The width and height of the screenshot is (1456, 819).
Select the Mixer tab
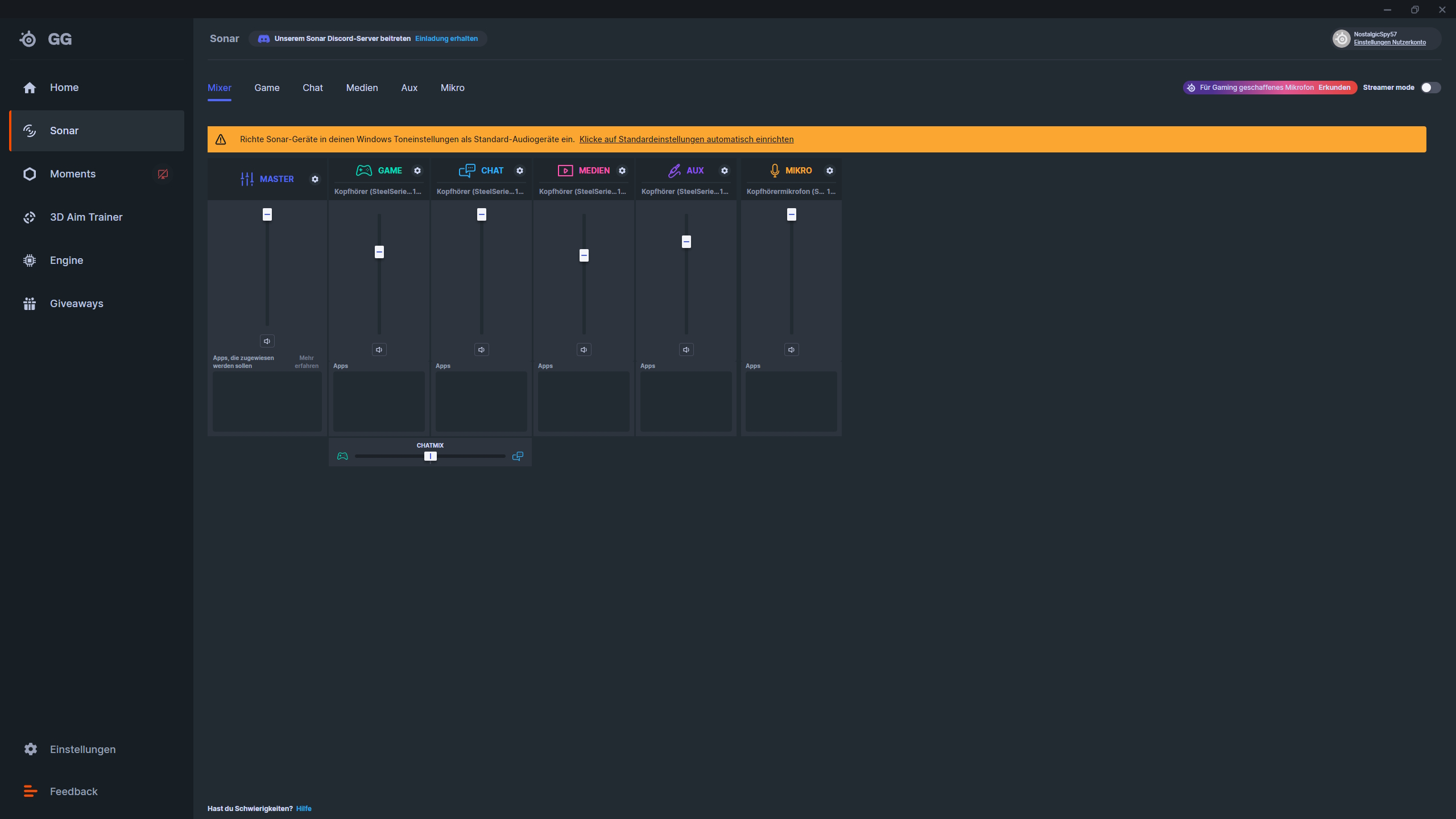pos(218,87)
